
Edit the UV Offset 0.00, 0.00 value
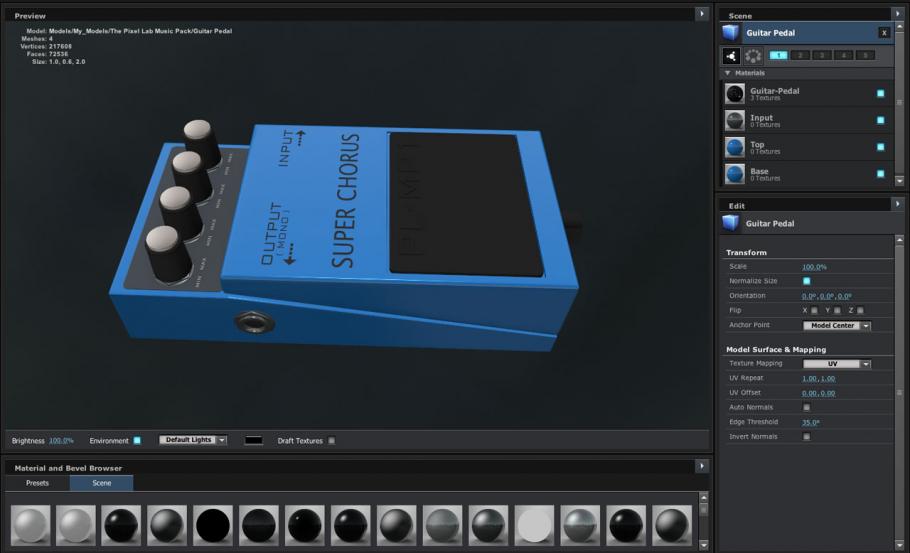(818, 393)
